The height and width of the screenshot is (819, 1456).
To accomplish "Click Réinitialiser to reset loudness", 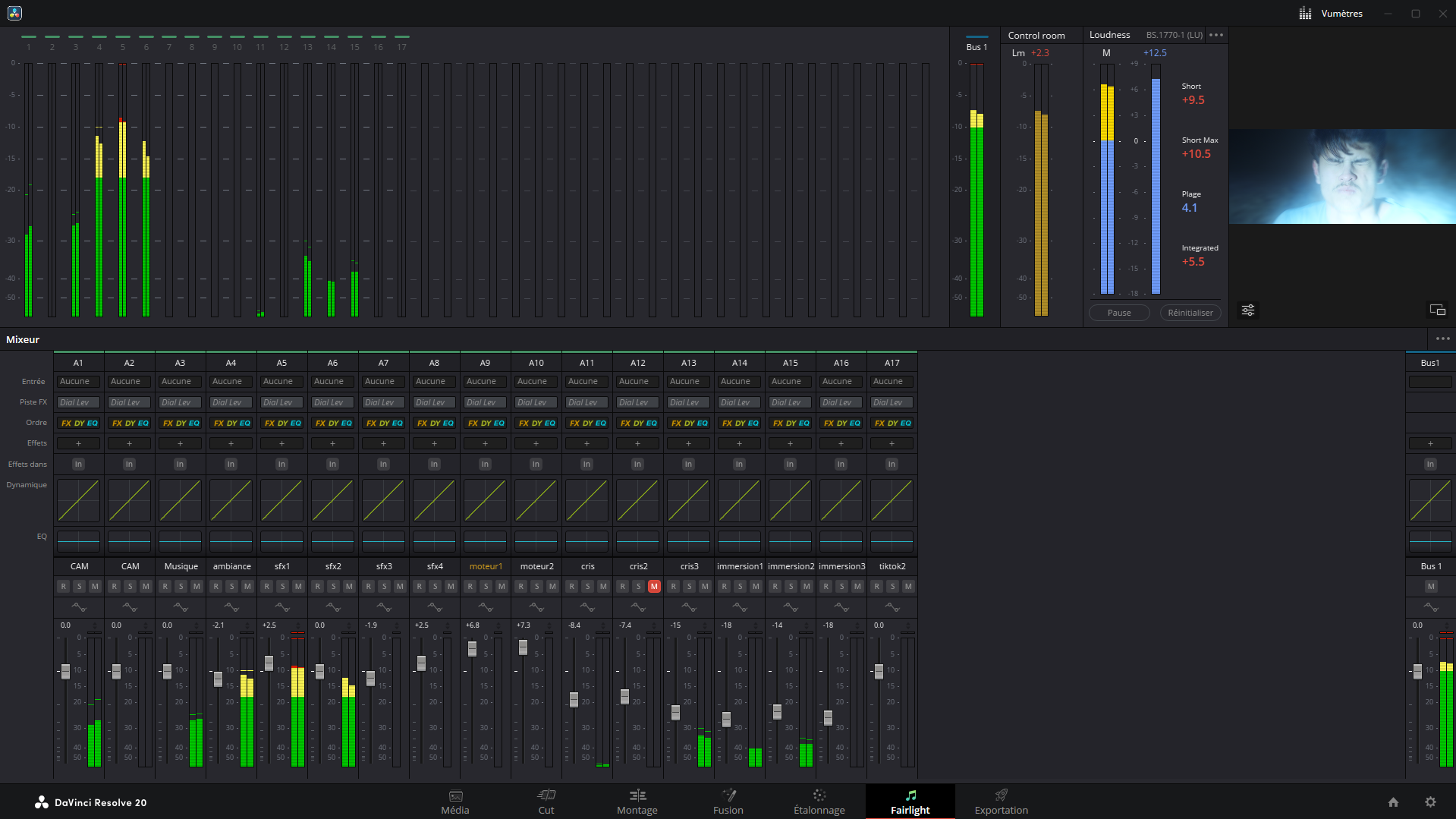I will point(1190,313).
